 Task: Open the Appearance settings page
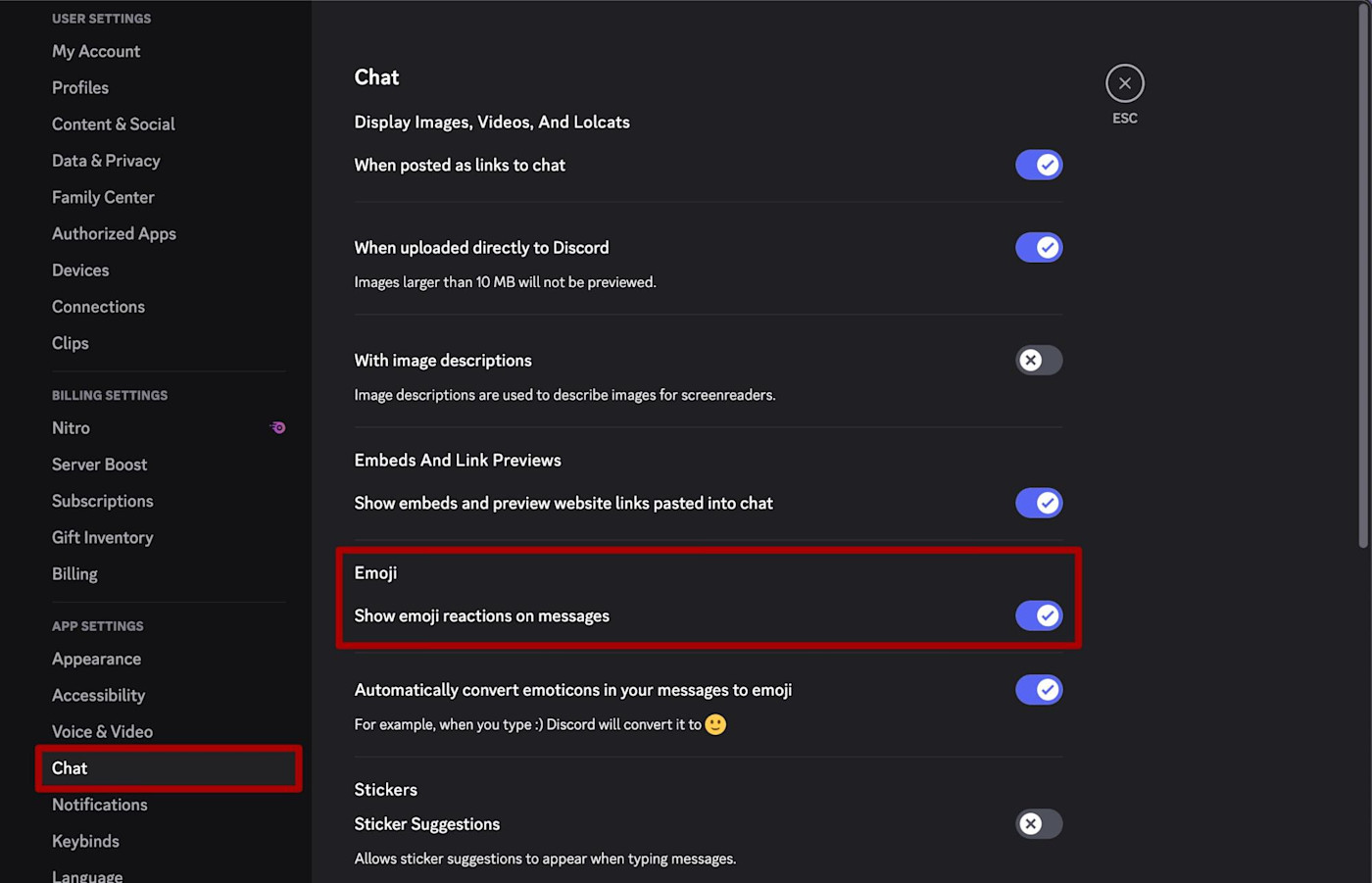click(x=96, y=659)
